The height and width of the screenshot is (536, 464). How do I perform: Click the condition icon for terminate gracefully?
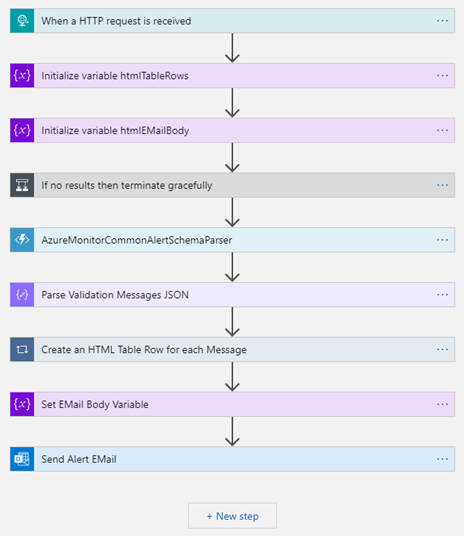(x=22, y=185)
